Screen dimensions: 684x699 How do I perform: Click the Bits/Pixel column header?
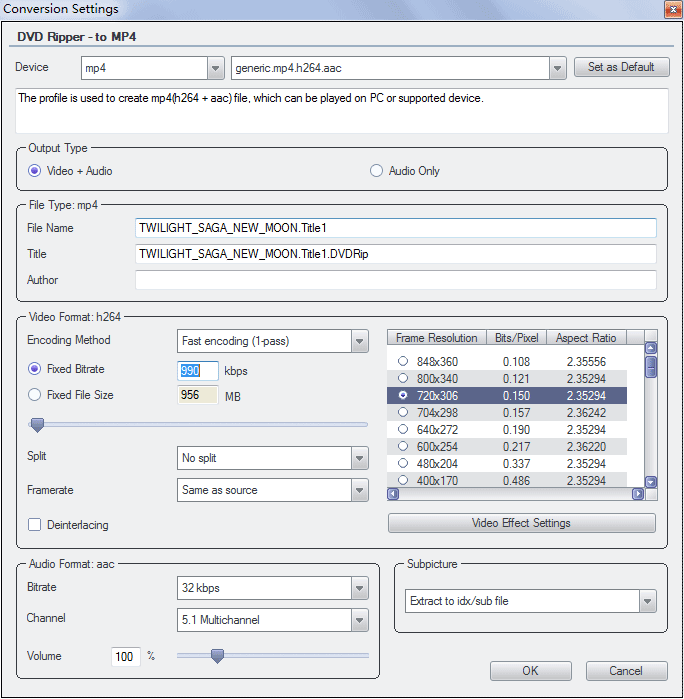516,338
